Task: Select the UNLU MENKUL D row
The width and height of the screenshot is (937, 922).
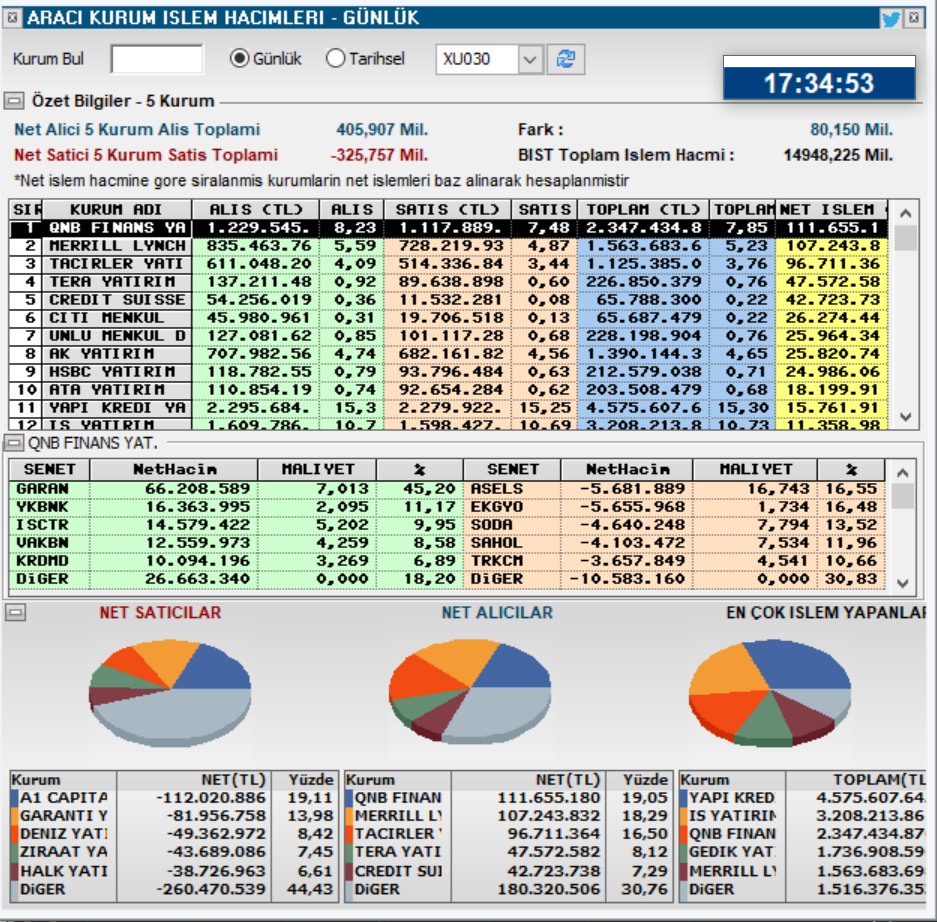Action: click(x=449, y=336)
